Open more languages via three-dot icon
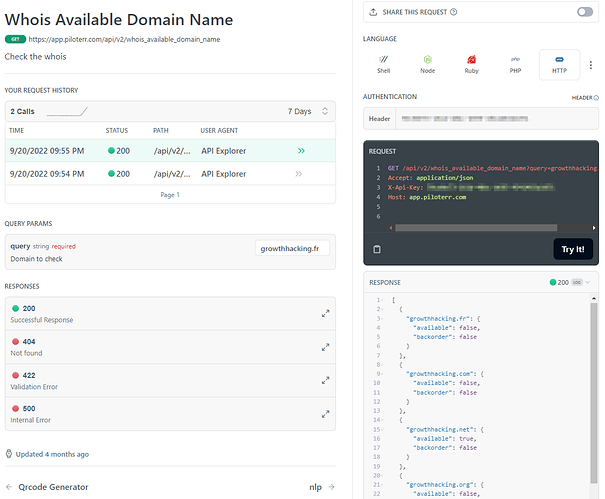The height and width of the screenshot is (499, 605). [591, 65]
